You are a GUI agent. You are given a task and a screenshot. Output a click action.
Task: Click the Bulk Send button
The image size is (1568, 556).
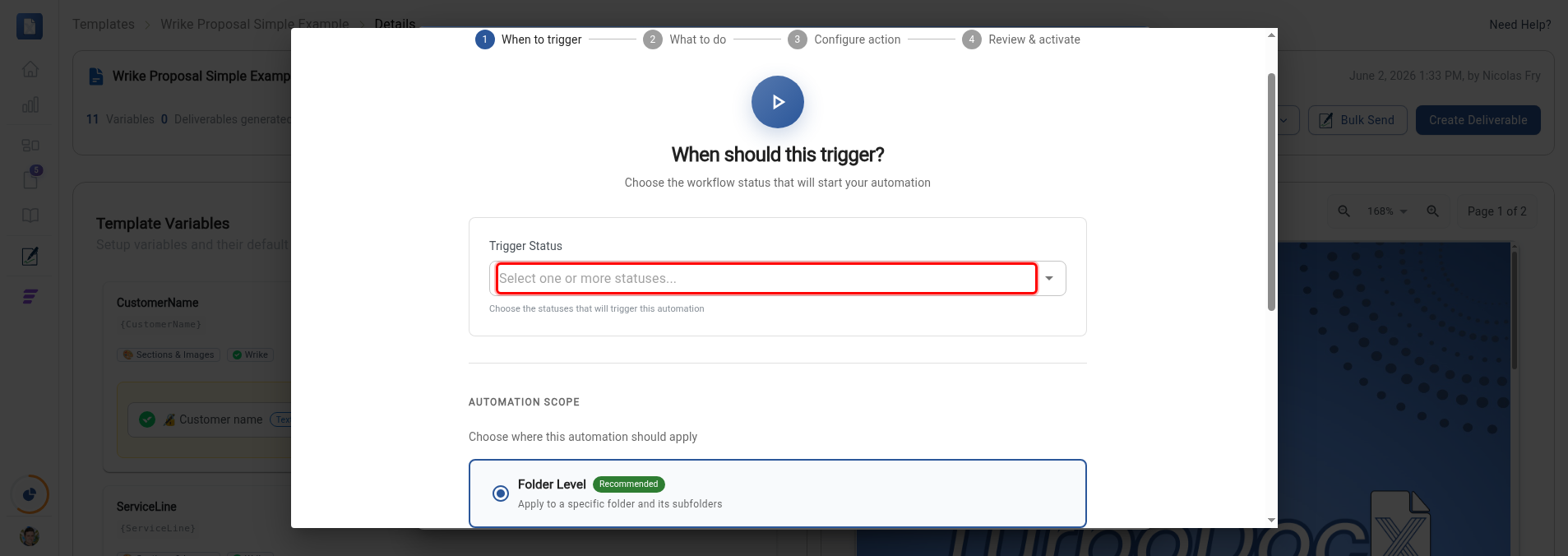pyautogui.click(x=1358, y=120)
